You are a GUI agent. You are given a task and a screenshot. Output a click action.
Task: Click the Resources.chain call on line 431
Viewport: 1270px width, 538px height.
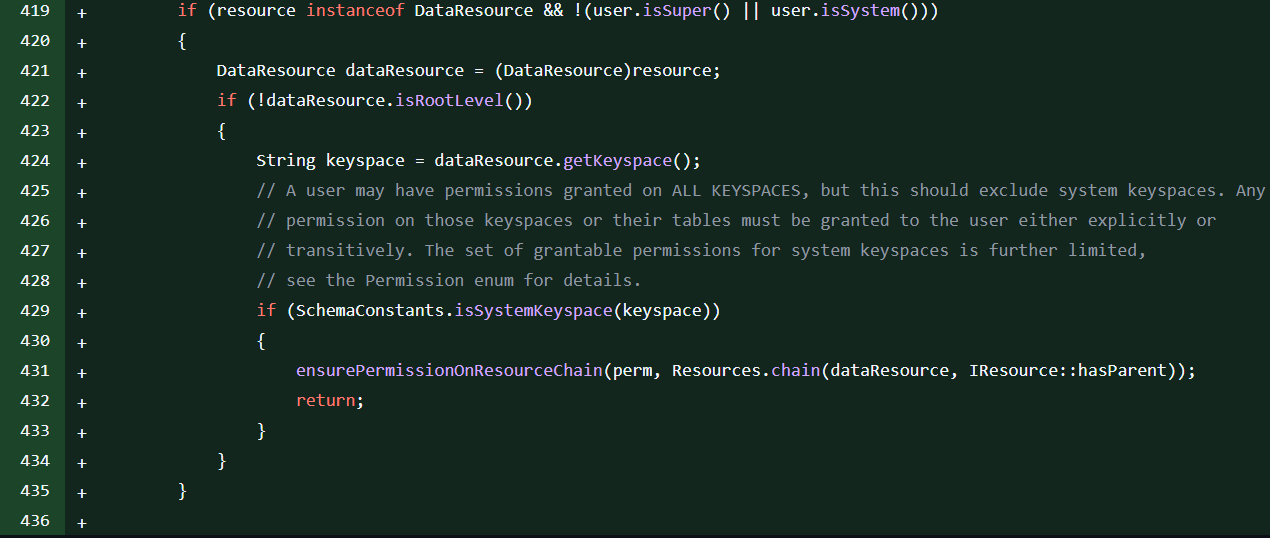click(x=740, y=371)
